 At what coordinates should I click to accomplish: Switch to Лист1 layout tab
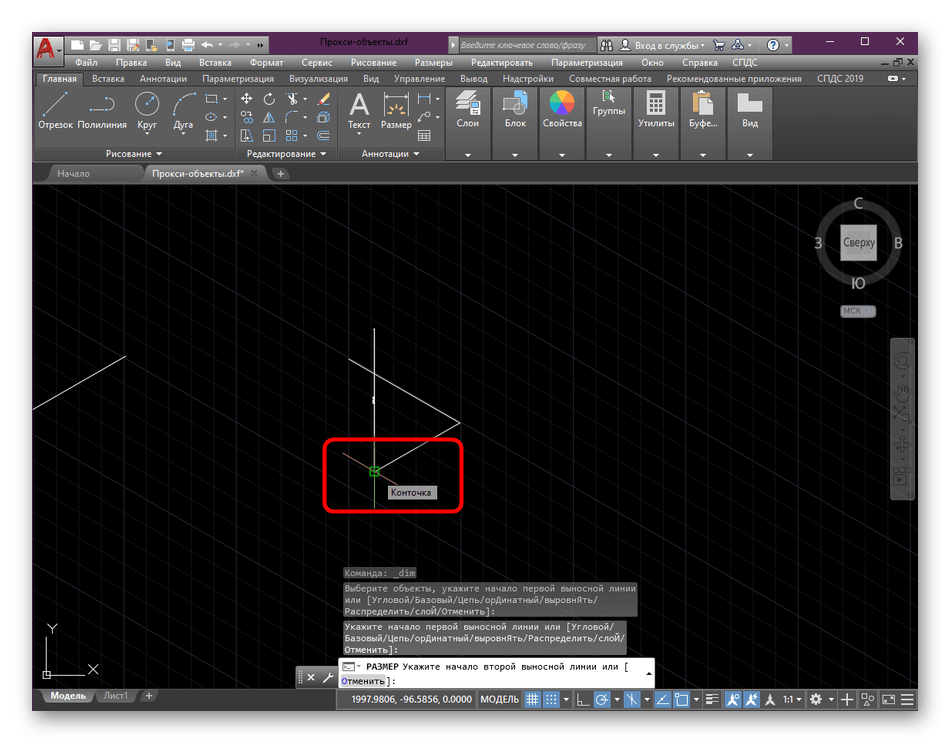(x=115, y=696)
